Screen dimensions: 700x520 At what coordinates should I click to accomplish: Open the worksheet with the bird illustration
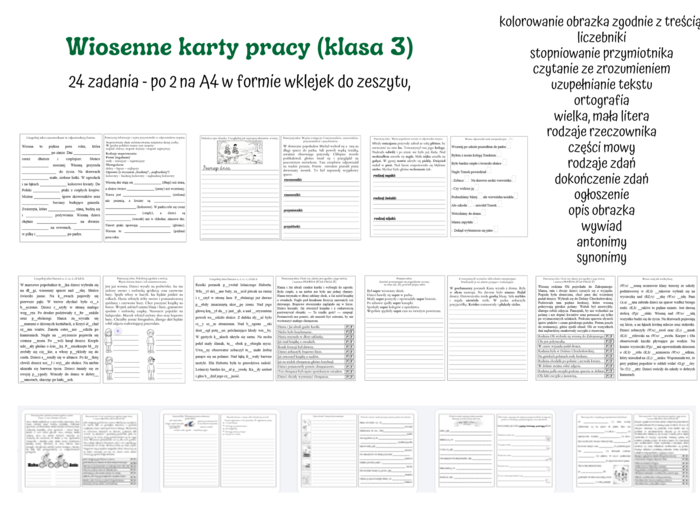(x=191, y=450)
